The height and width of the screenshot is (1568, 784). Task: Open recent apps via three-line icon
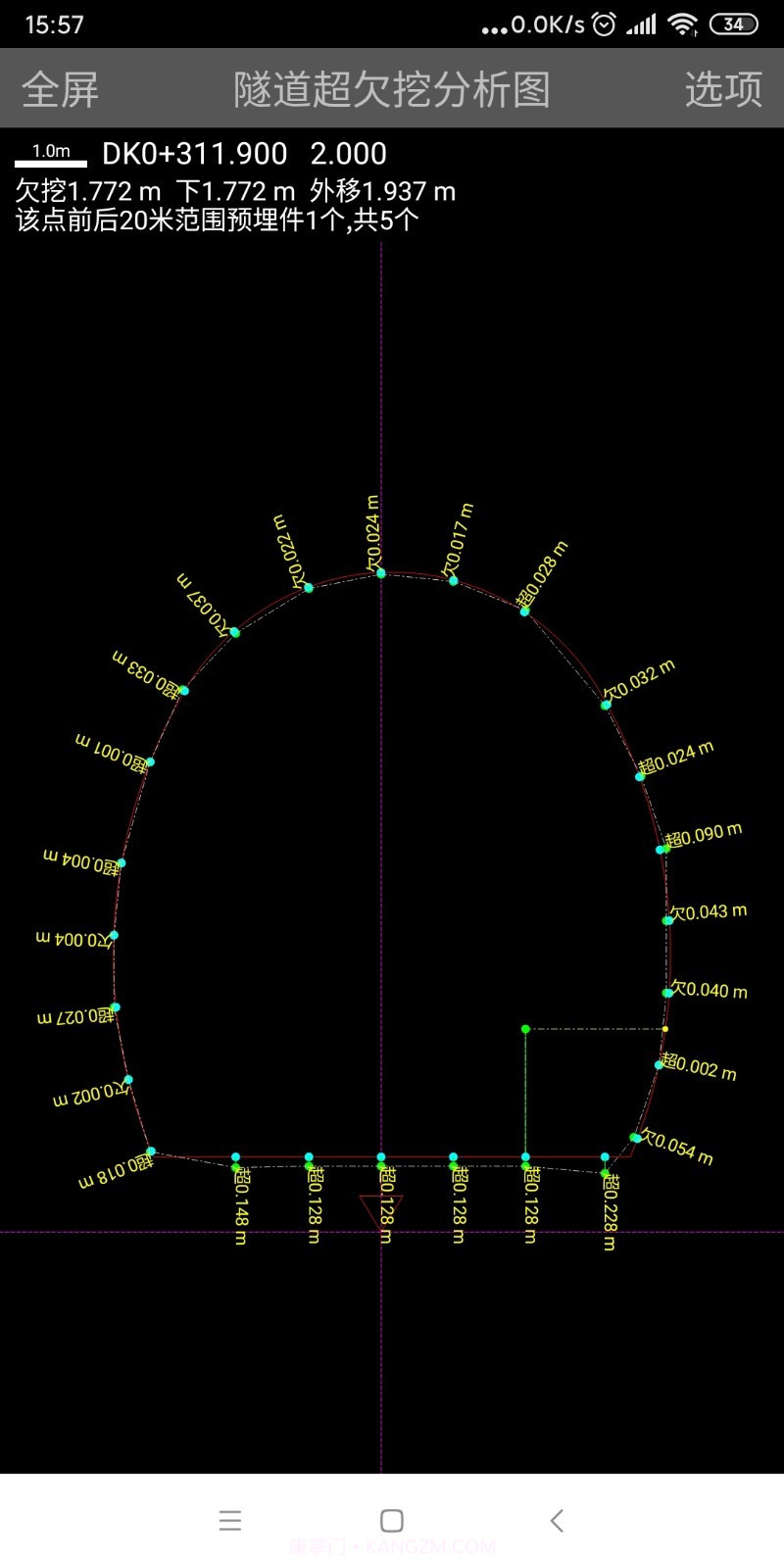[x=230, y=1520]
